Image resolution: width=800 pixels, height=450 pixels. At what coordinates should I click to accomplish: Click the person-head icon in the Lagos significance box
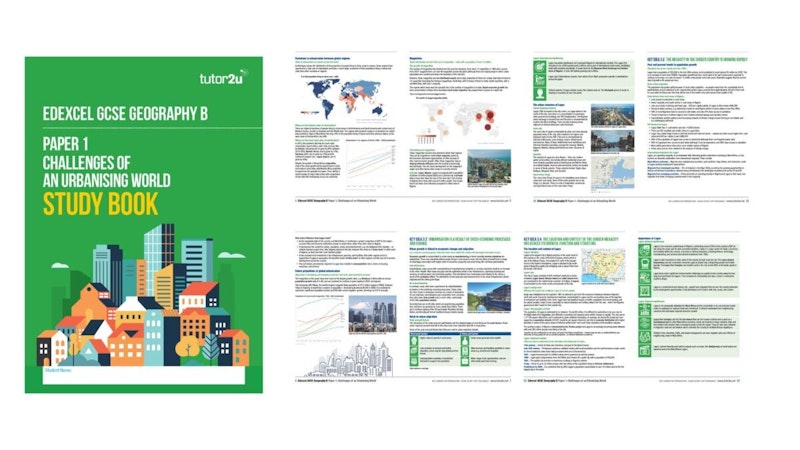tap(540, 93)
